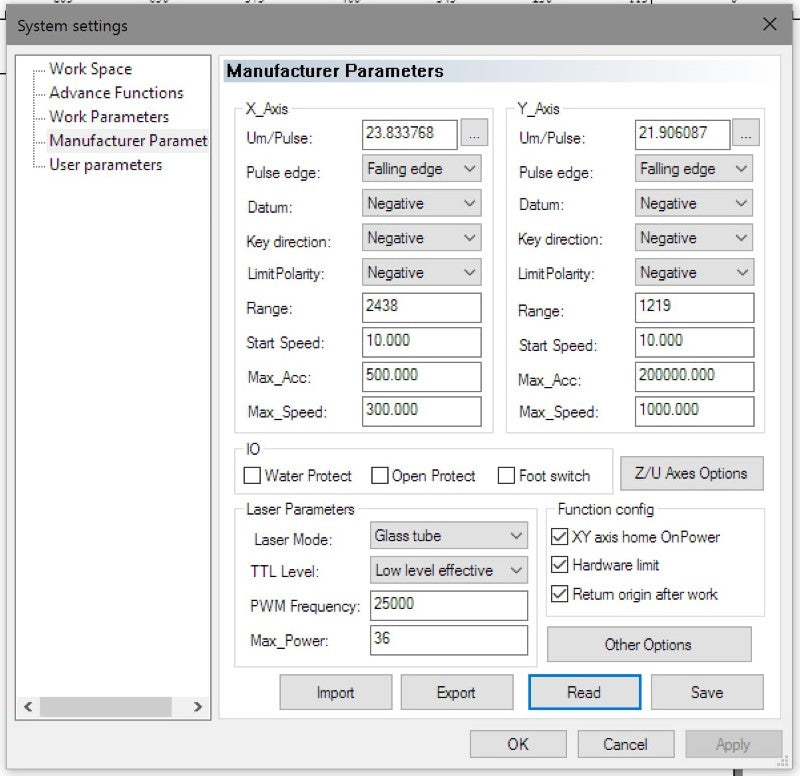Open User parameters in the sidebar
This screenshot has height=776, width=800.
[x=105, y=165]
